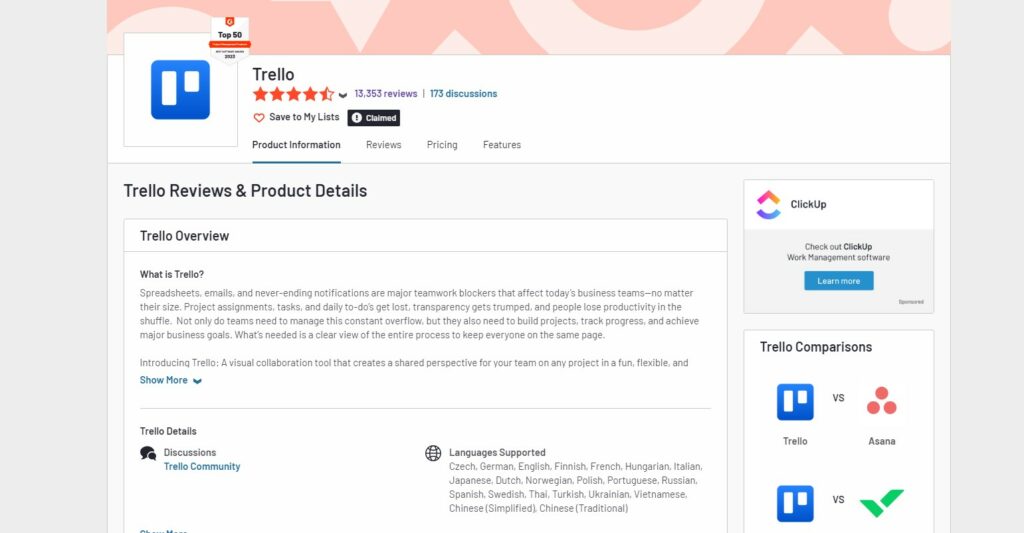The height and width of the screenshot is (533, 1024).
Task: Switch to the Reviews tab
Action: [383, 145]
